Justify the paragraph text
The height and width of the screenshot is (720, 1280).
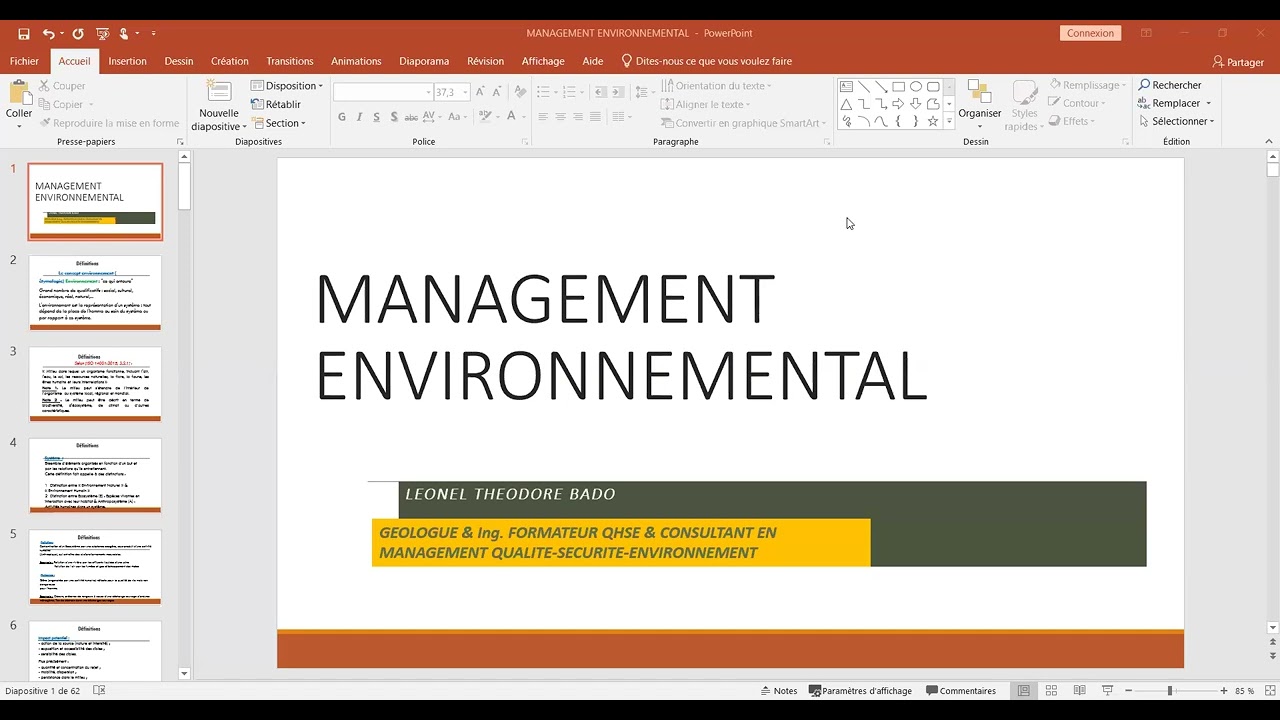pyautogui.click(x=596, y=117)
